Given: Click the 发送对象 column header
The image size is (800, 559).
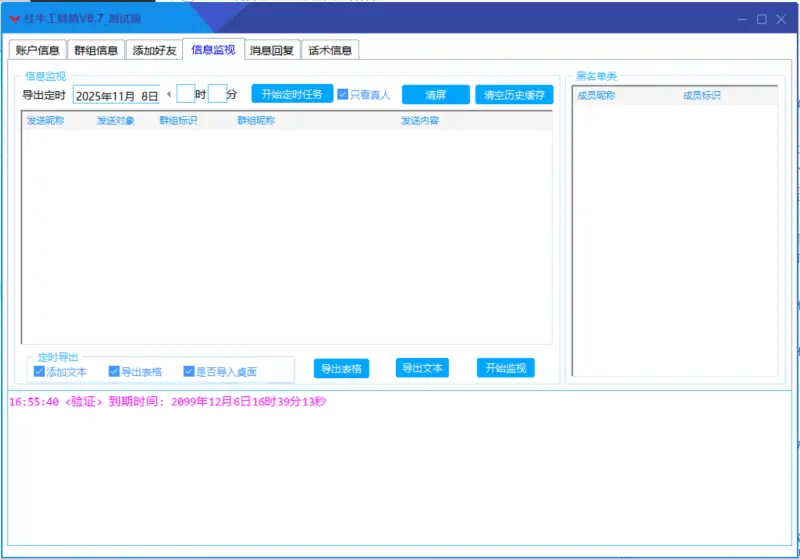Looking at the screenshot, I should pyautogui.click(x=116, y=120).
